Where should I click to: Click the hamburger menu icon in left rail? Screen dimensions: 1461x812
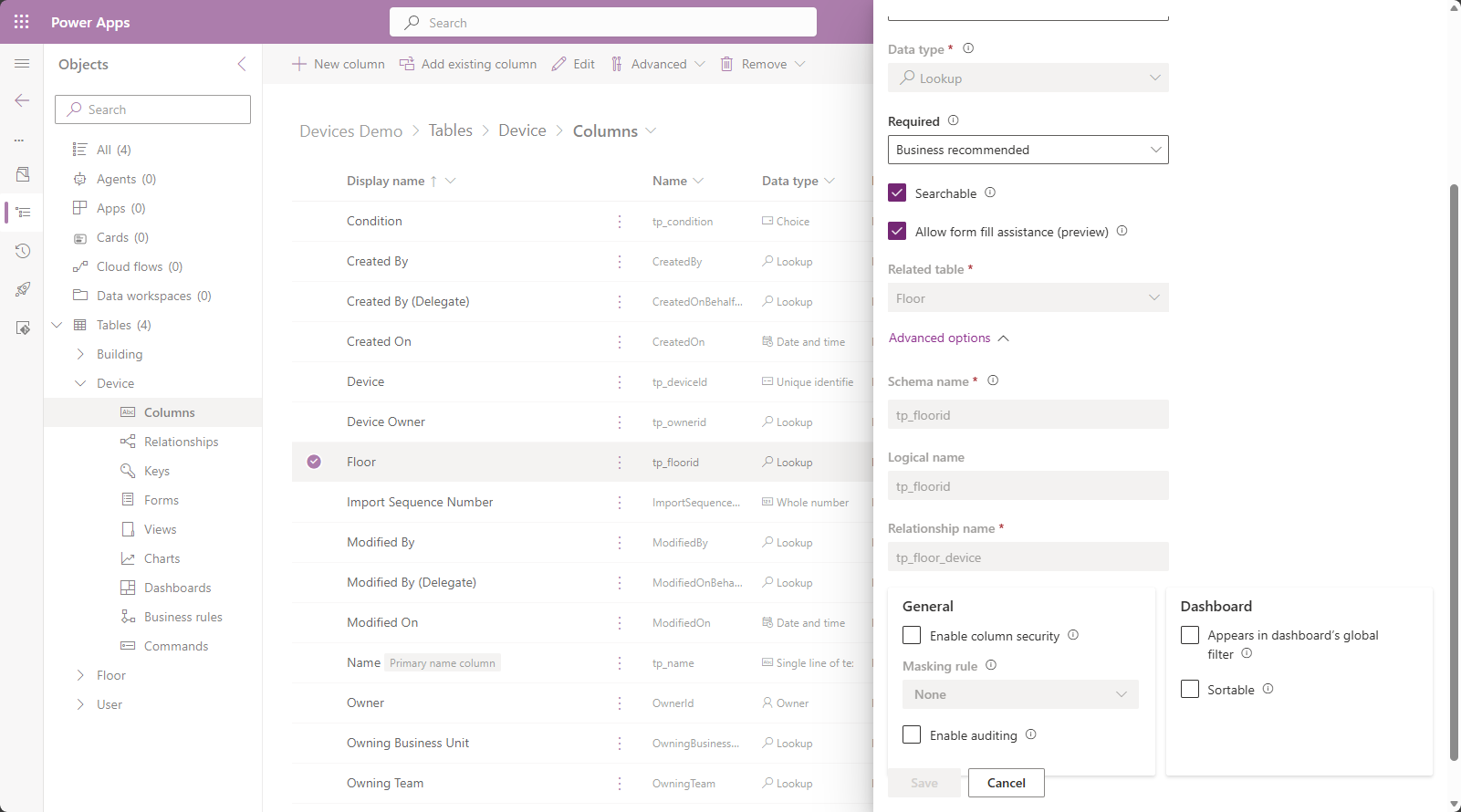[22, 64]
